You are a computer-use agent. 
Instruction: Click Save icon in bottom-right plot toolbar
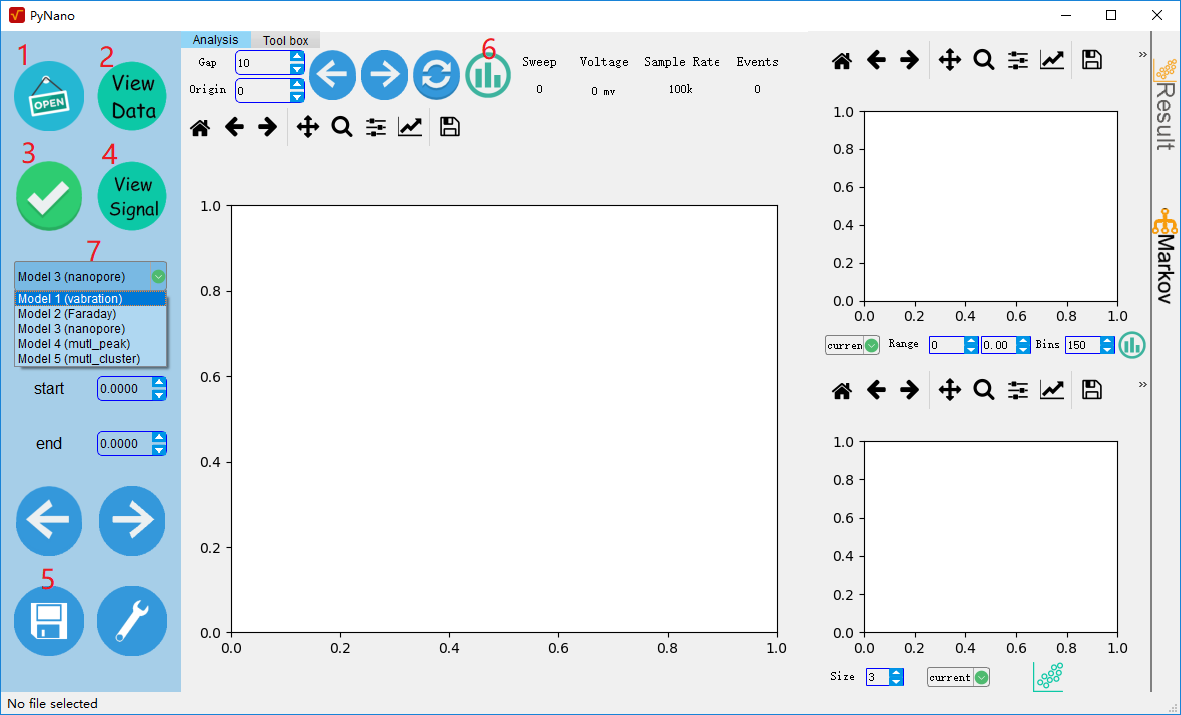pyautogui.click(x=1091, y=390)
